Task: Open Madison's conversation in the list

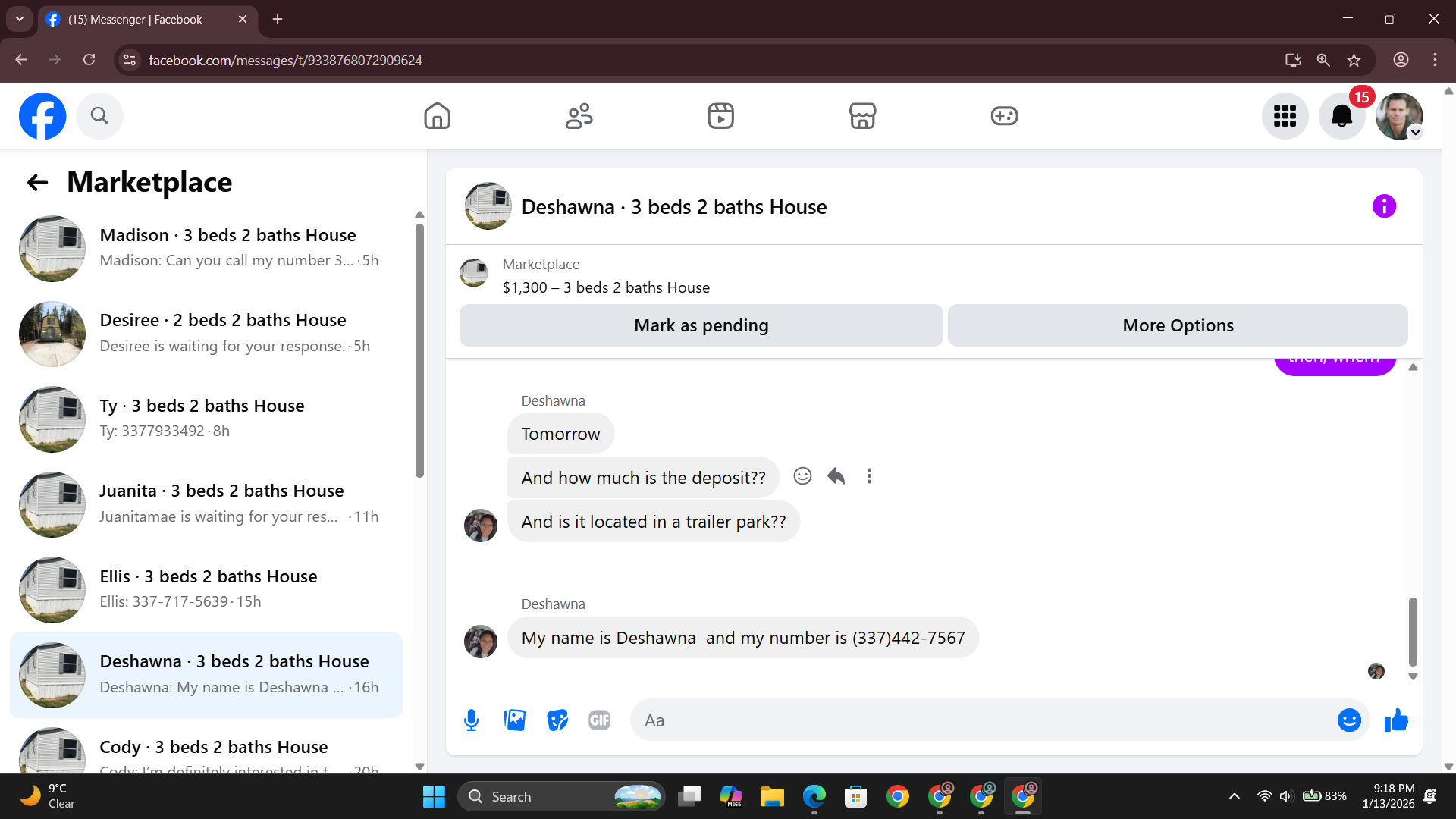Action: coord(206,248)
